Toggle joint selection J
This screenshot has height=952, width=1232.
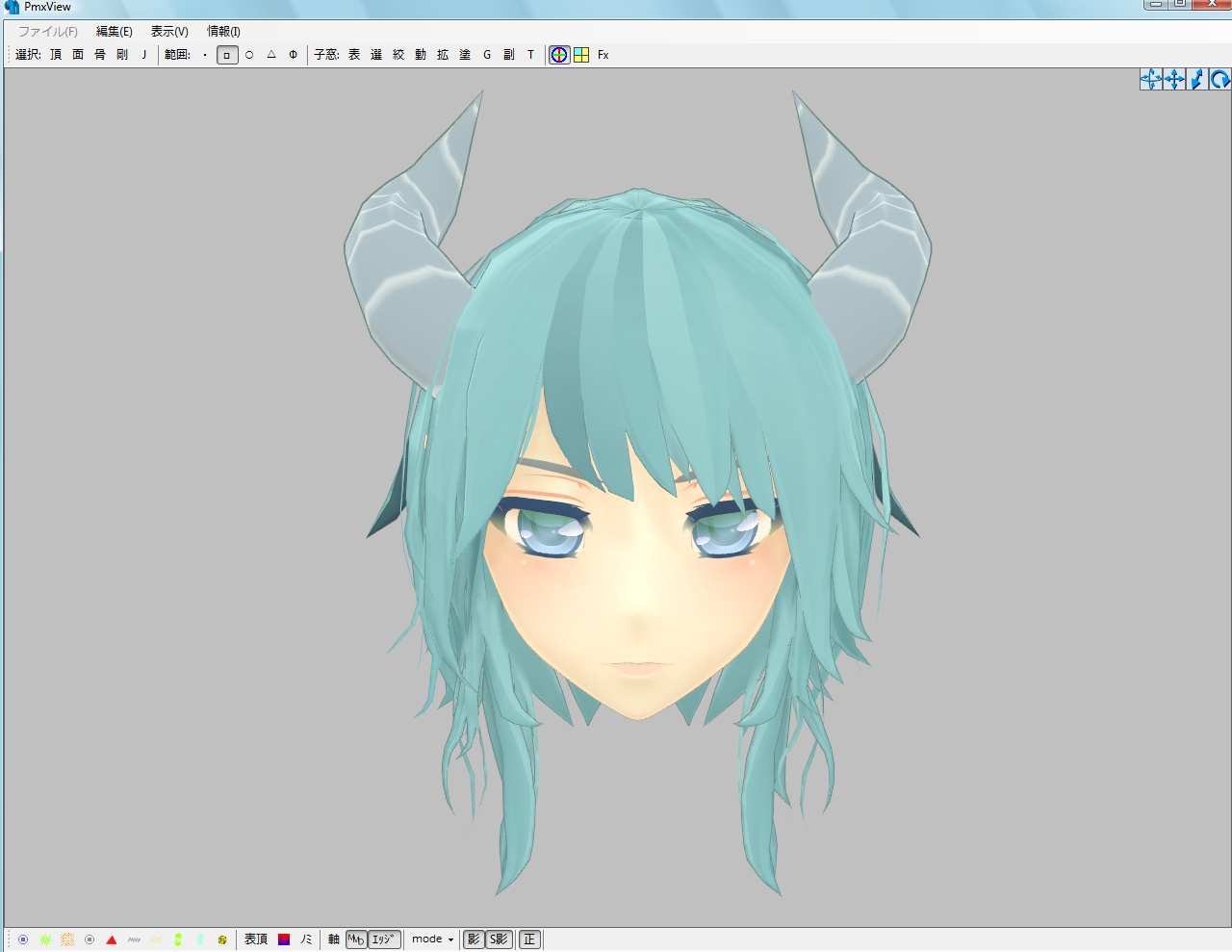pyautogui.click(x=144, y=55)
